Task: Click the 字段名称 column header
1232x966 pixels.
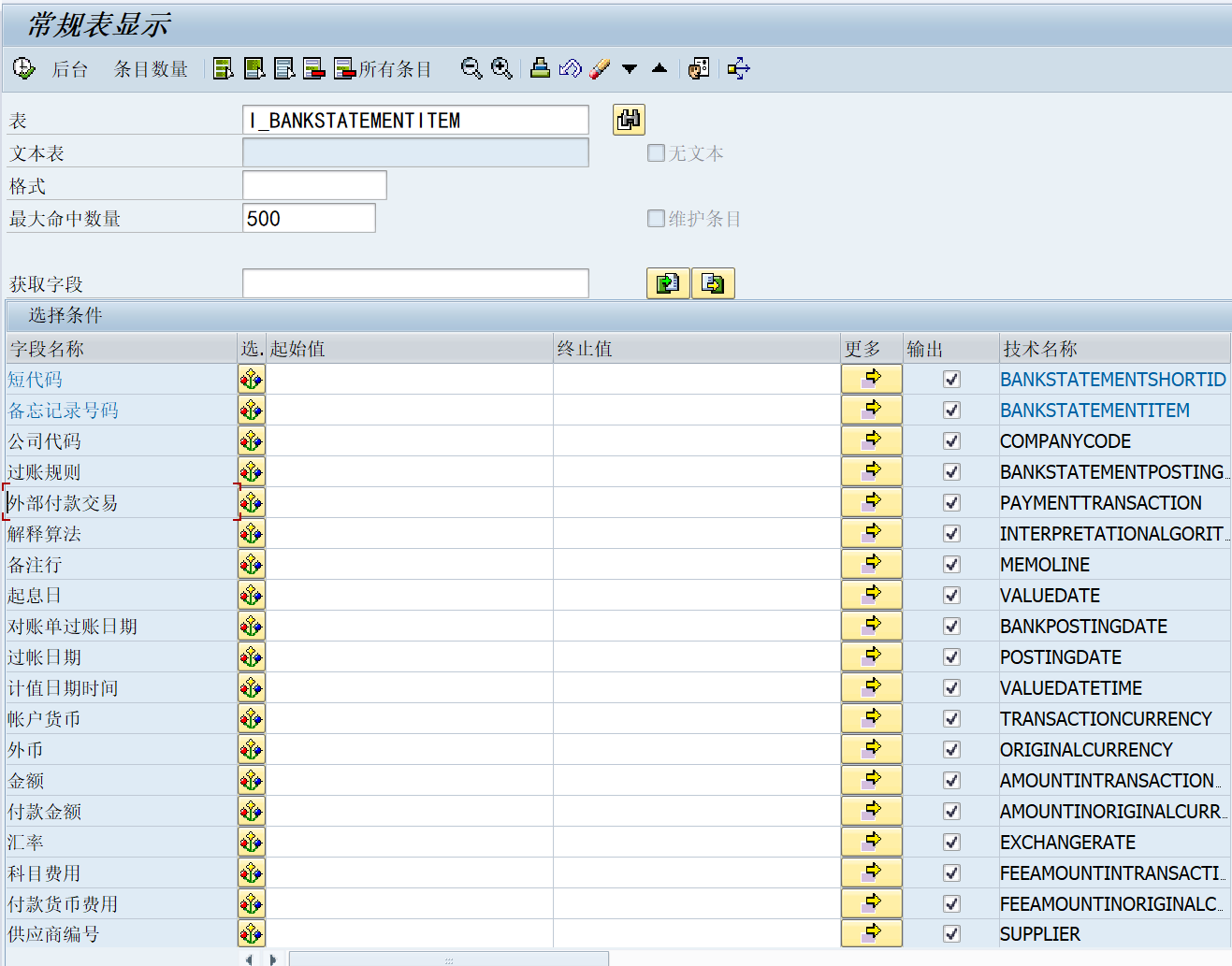Action: [122, 349]
